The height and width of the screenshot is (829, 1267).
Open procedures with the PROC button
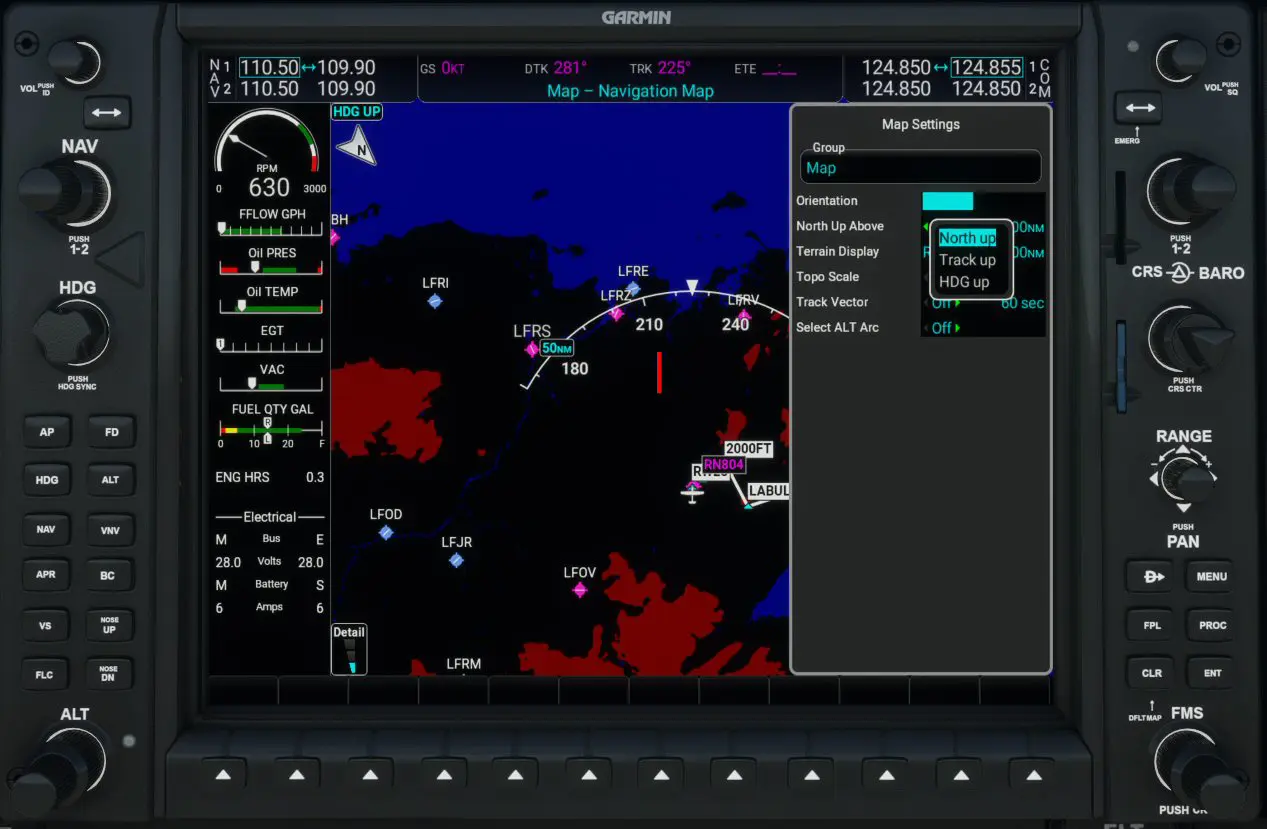tap(1212, 625)
